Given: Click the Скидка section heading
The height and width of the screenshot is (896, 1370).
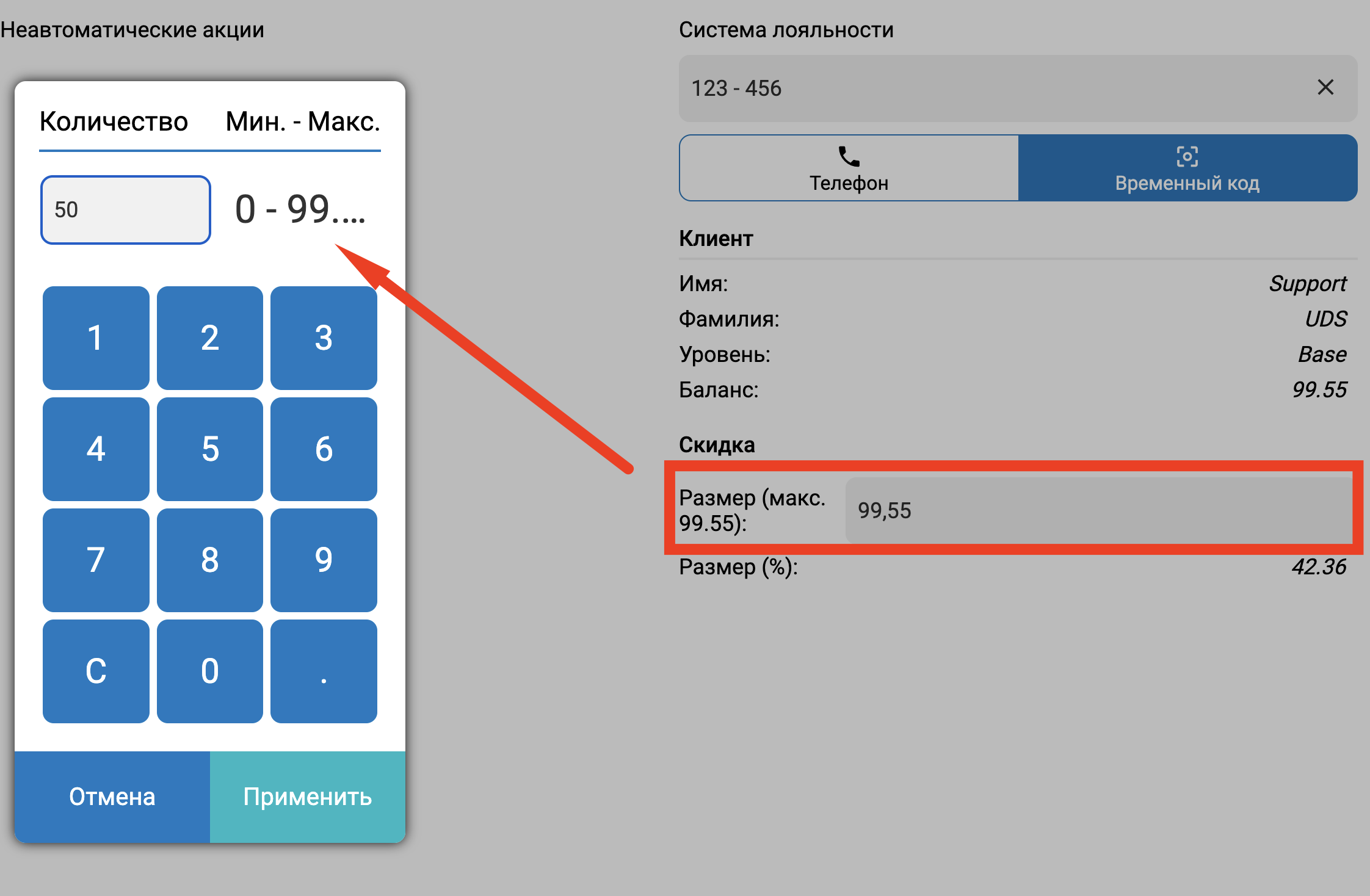Looking at the screenshot, I should coord(717,444).
